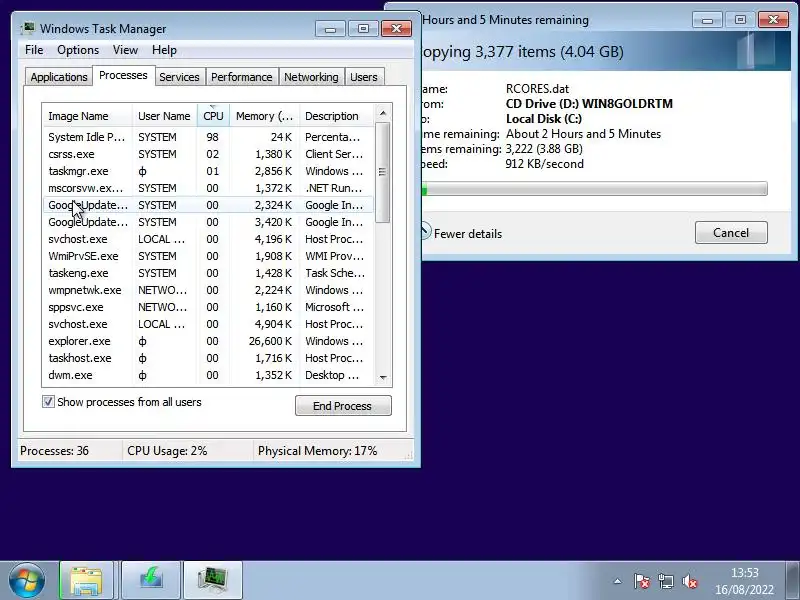Viewport: 800px width, 600px height.
Task: Open the Help menu
Action: pos(164,50)
